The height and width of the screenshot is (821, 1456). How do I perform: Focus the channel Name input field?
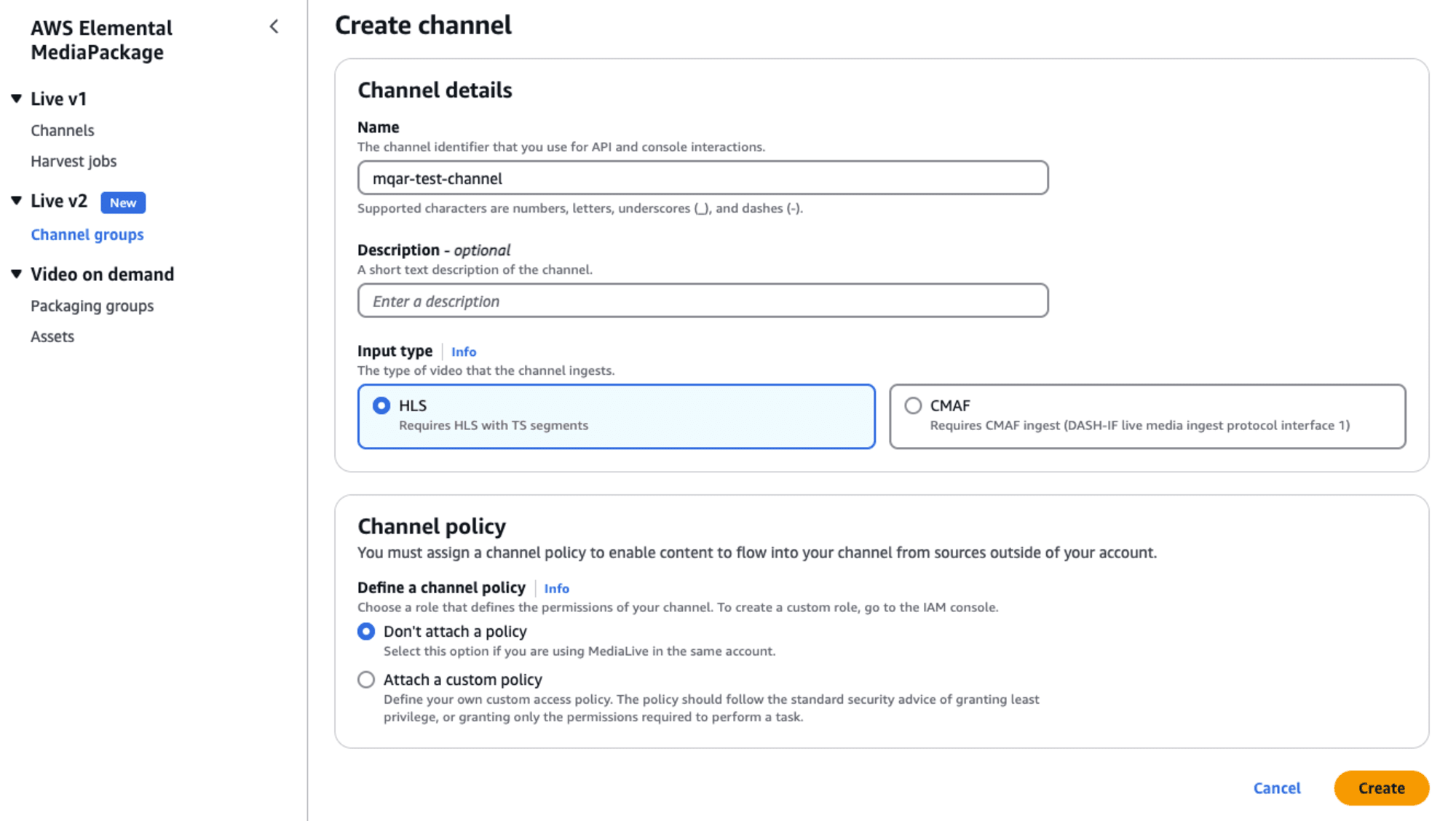point(703,178)
